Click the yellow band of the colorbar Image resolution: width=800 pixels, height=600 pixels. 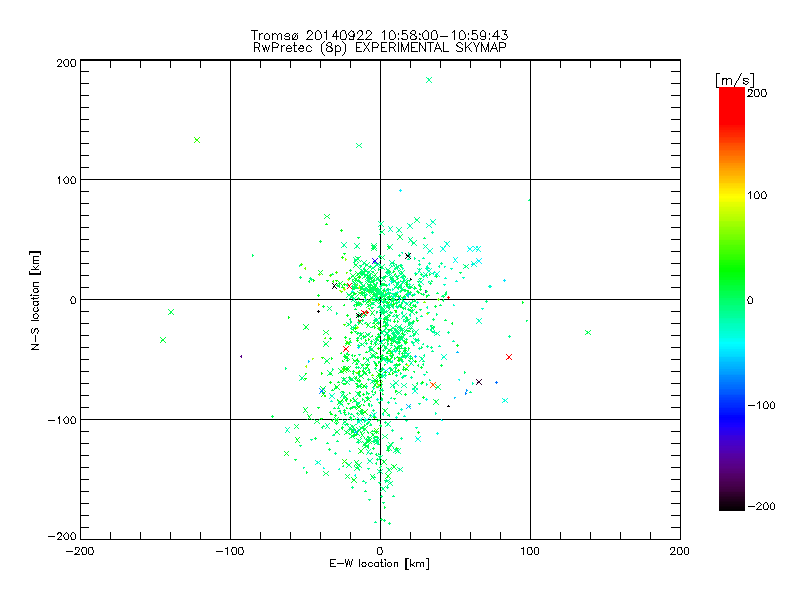[x=732, y=195]
